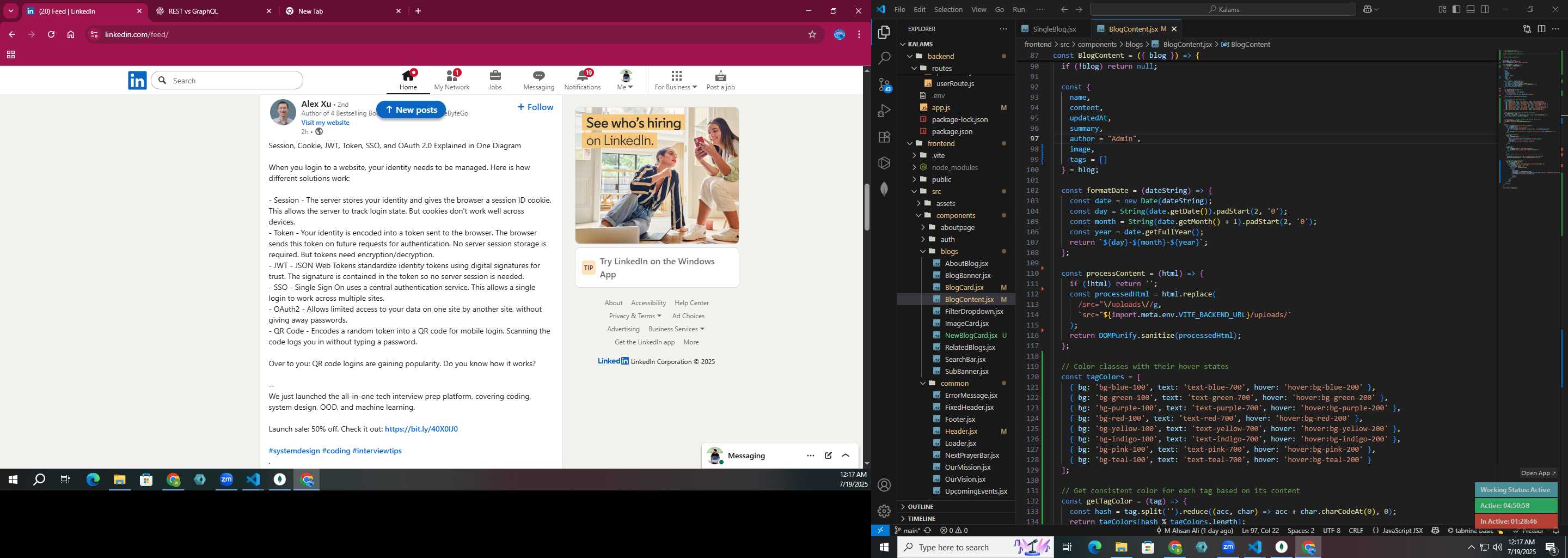This screenshot has width=1568, height=558.
Task: Toggle VS Code Secondary Side Bar
Action: pyautogui.click(x=1485, y=9)
